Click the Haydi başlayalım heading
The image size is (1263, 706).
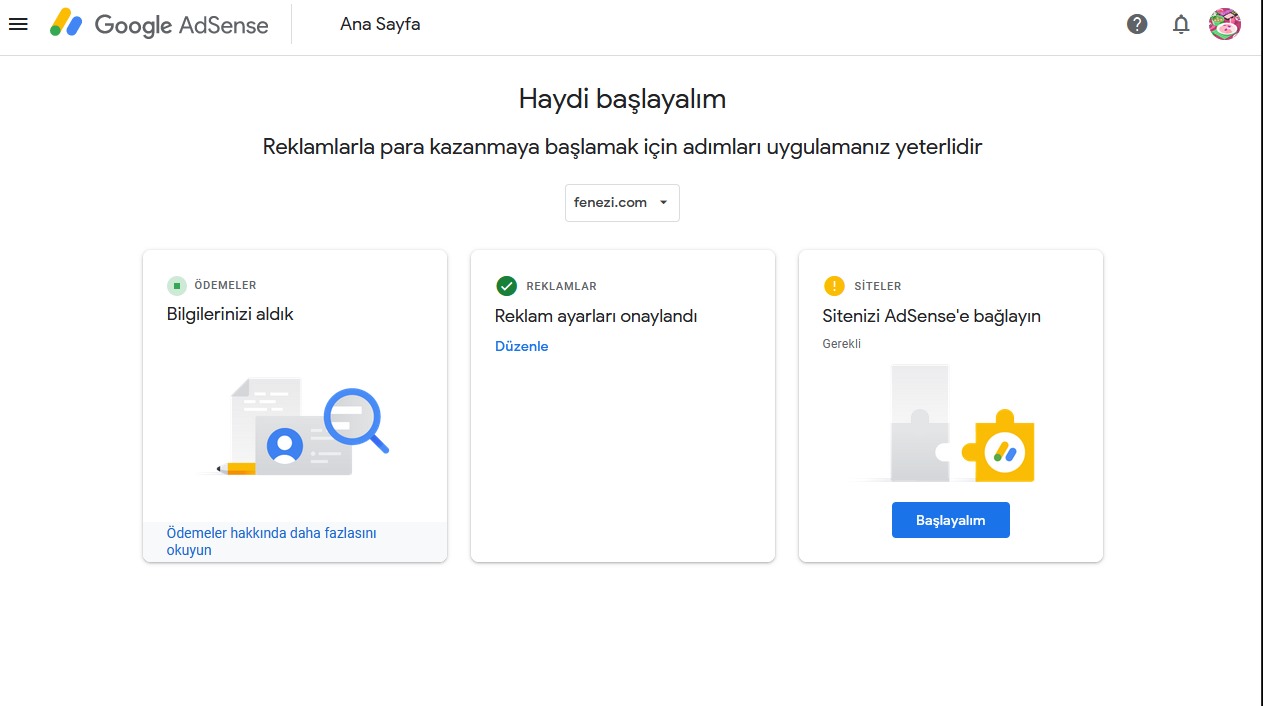point(622,99)
